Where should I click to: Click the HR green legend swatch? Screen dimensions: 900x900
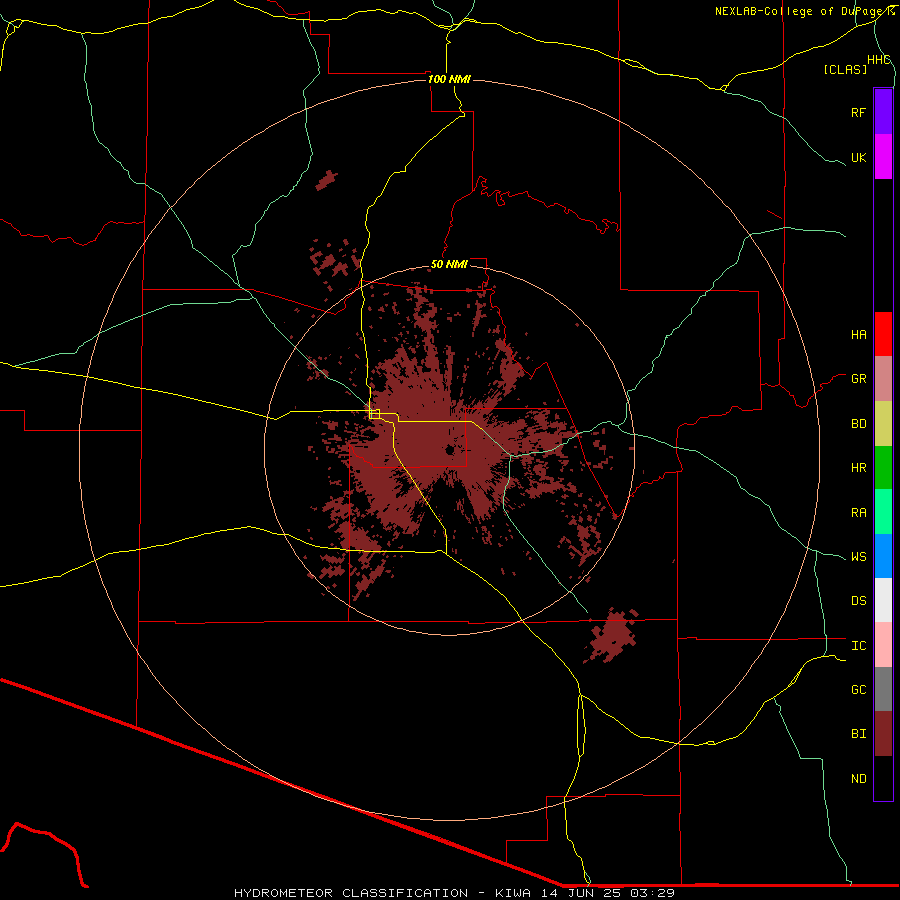(883, 468)
